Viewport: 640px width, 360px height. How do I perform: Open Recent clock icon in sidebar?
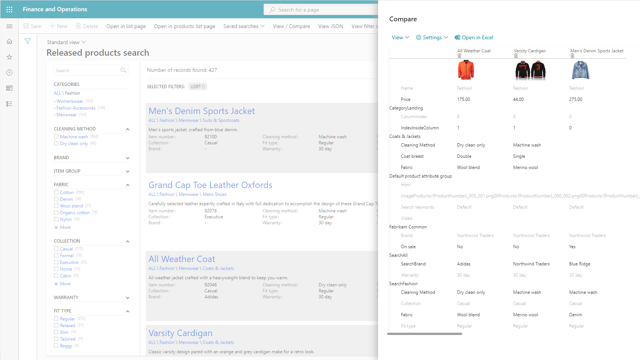point(9,72)
